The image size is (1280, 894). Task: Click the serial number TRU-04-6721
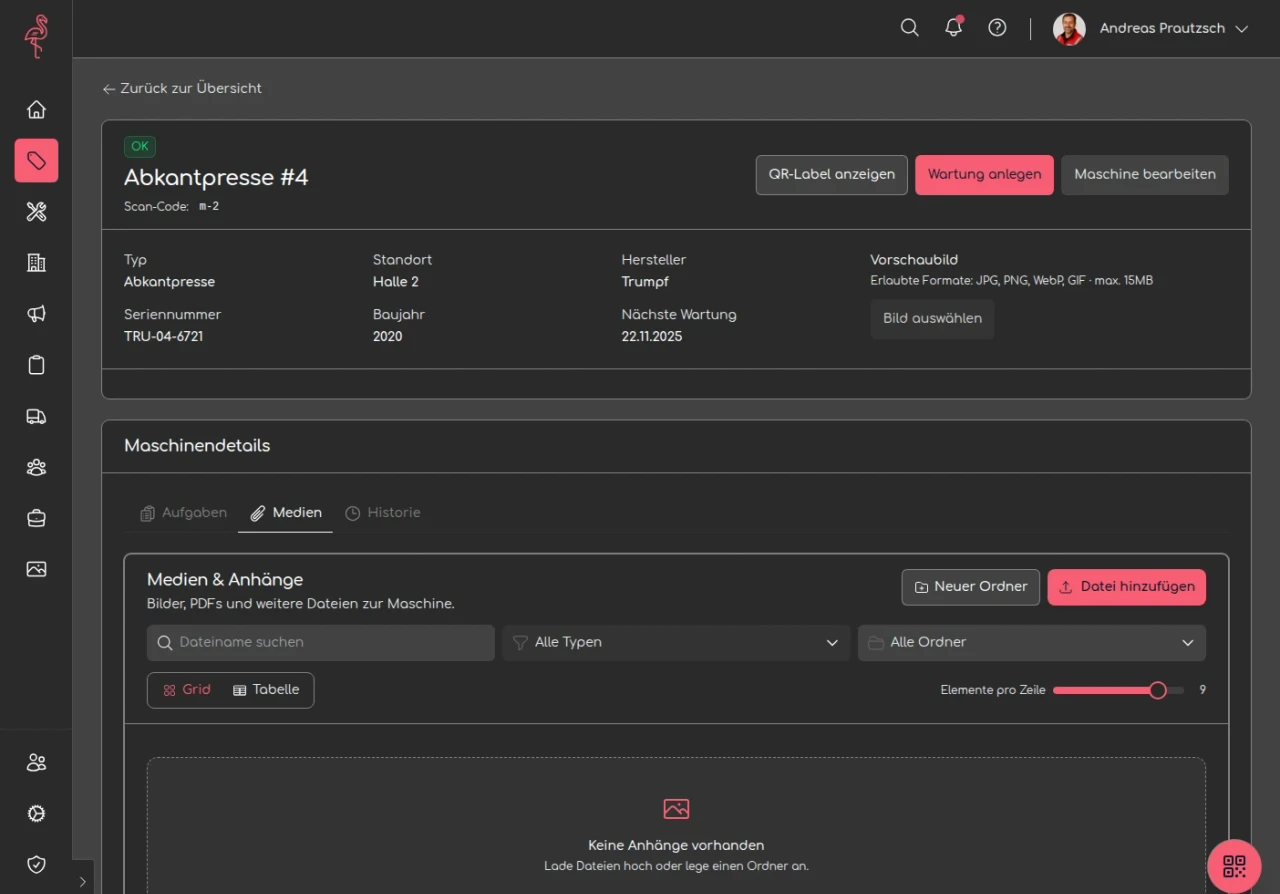pyautogui.click(x=164, y=336)
